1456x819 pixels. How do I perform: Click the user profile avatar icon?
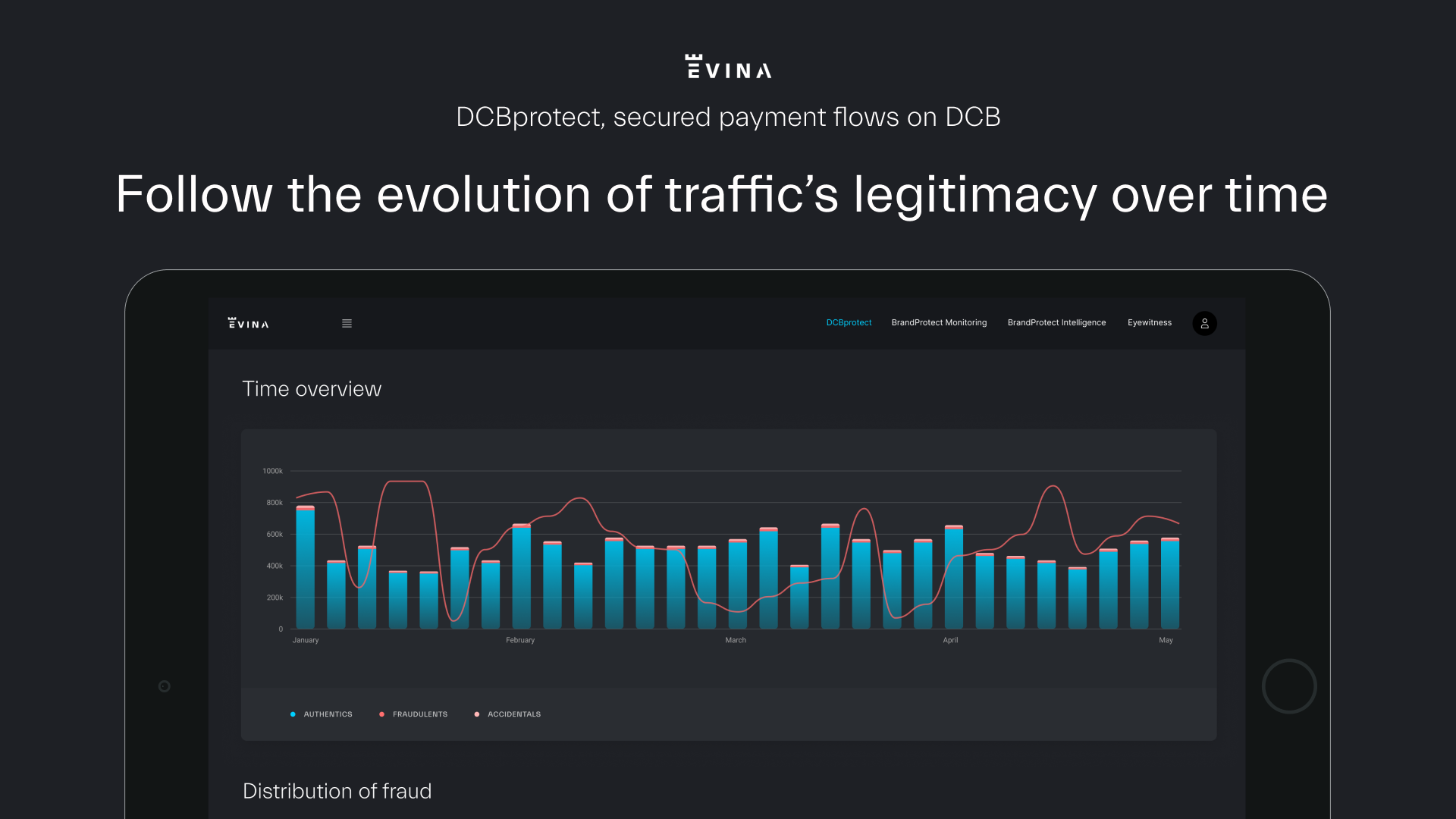[x=1204, y=324]
